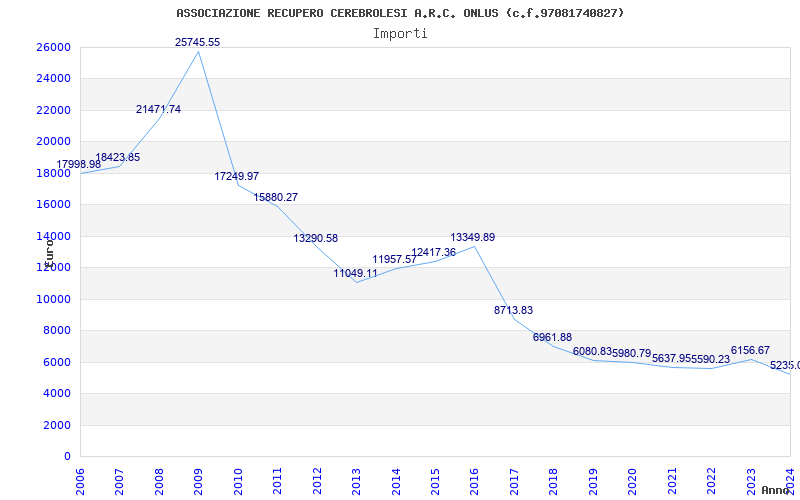This screenshot has height=500, width=800.
Task: Click y-axis tick 4000
Action: pyautogui.click(x=57, y=393)
